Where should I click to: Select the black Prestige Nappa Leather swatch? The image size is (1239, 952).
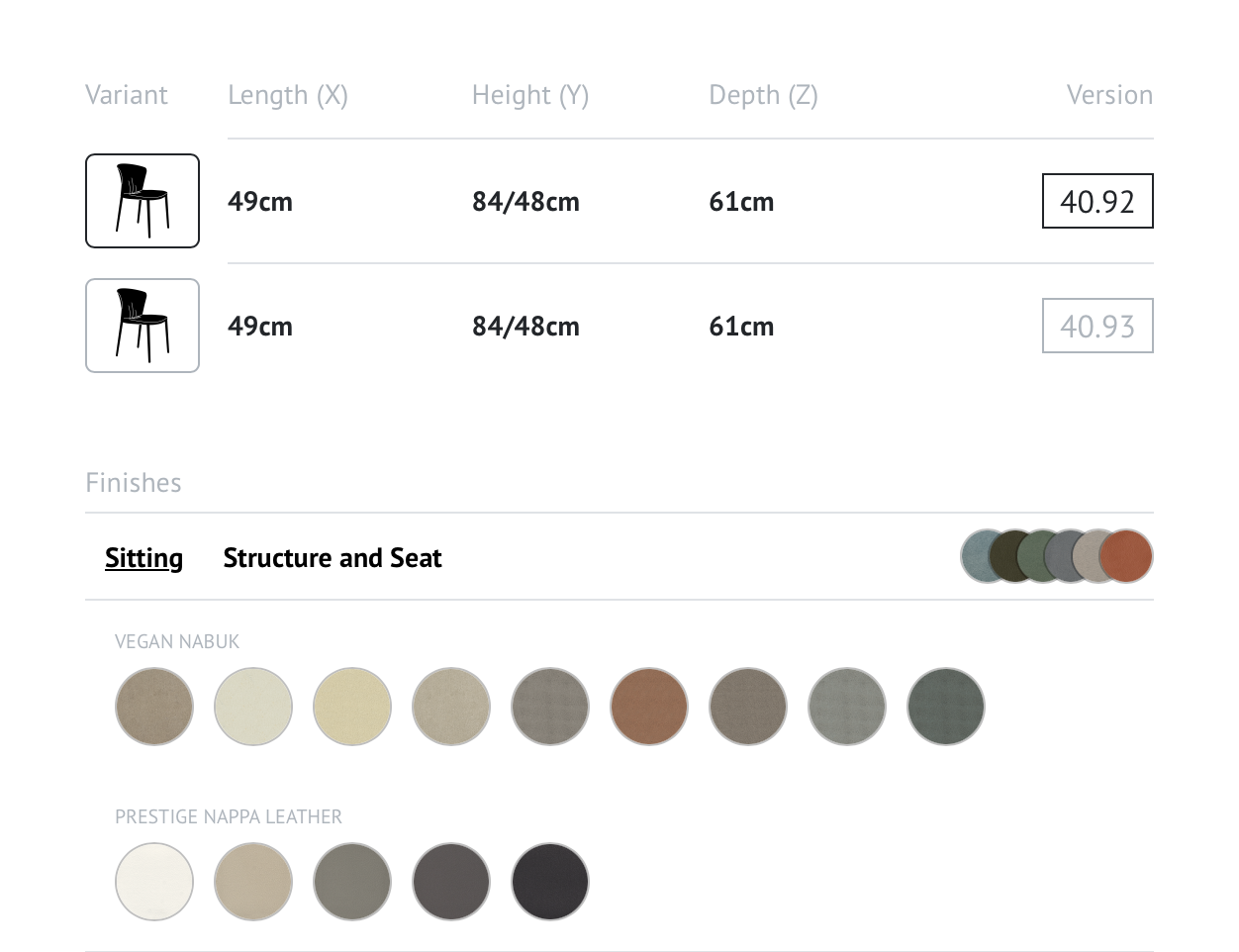pos(550,882)
